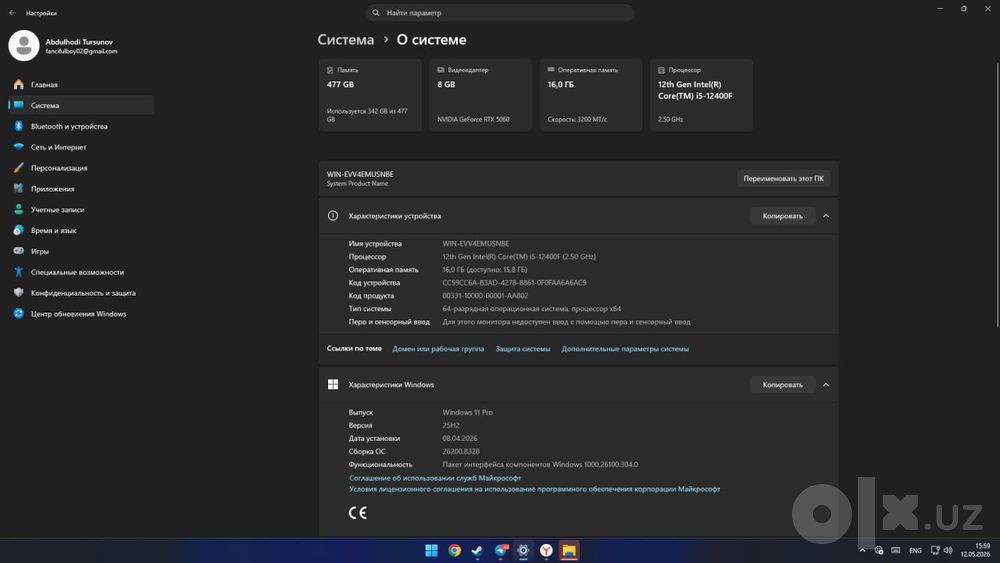Click the Процессор specification row value
Image resolution: width=1000 pixels, height=563 pixels.
518,256
